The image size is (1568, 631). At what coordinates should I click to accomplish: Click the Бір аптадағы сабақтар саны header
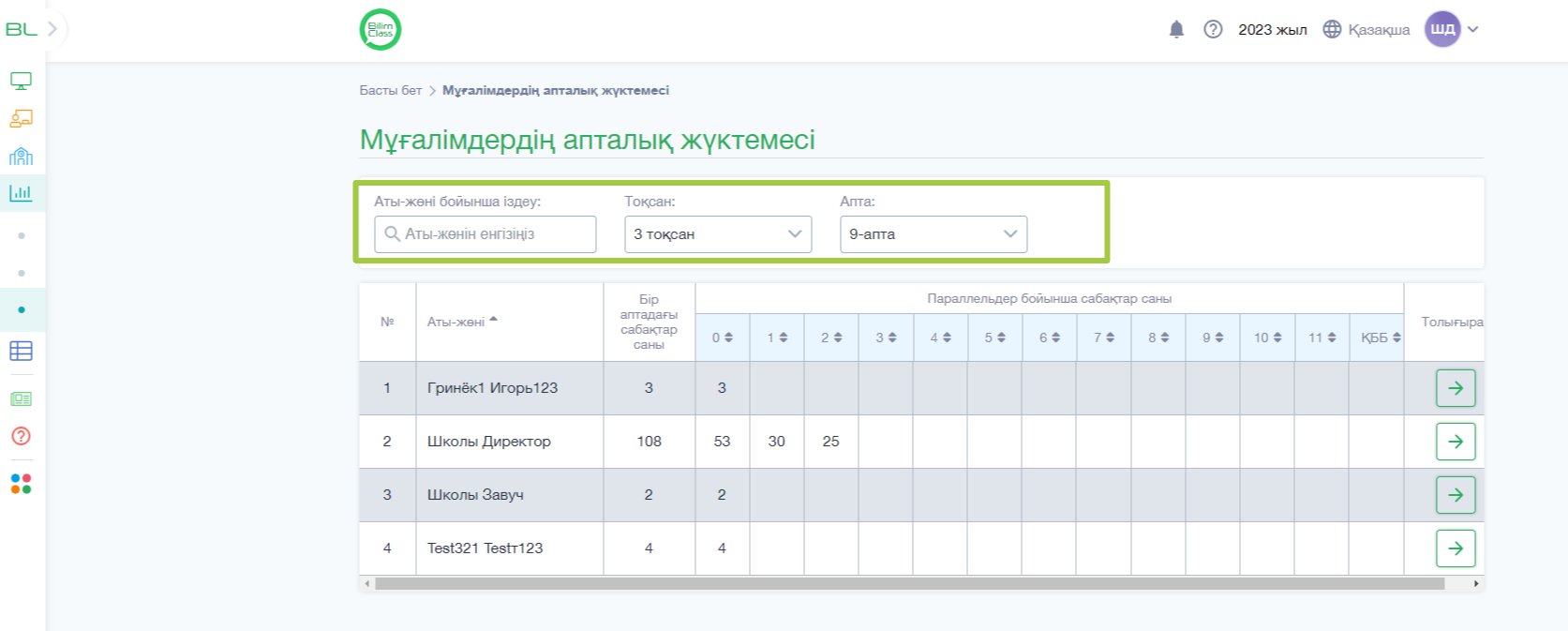pos(649,322)
